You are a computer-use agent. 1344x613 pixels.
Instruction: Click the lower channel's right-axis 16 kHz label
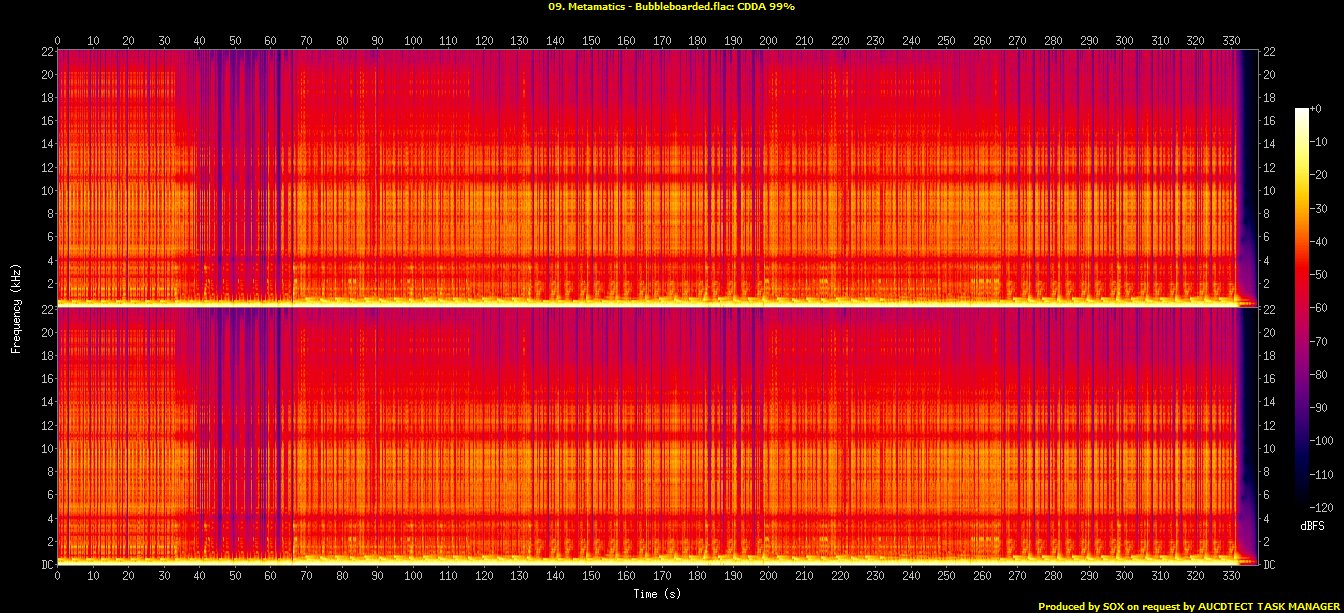pos(1270,379)
